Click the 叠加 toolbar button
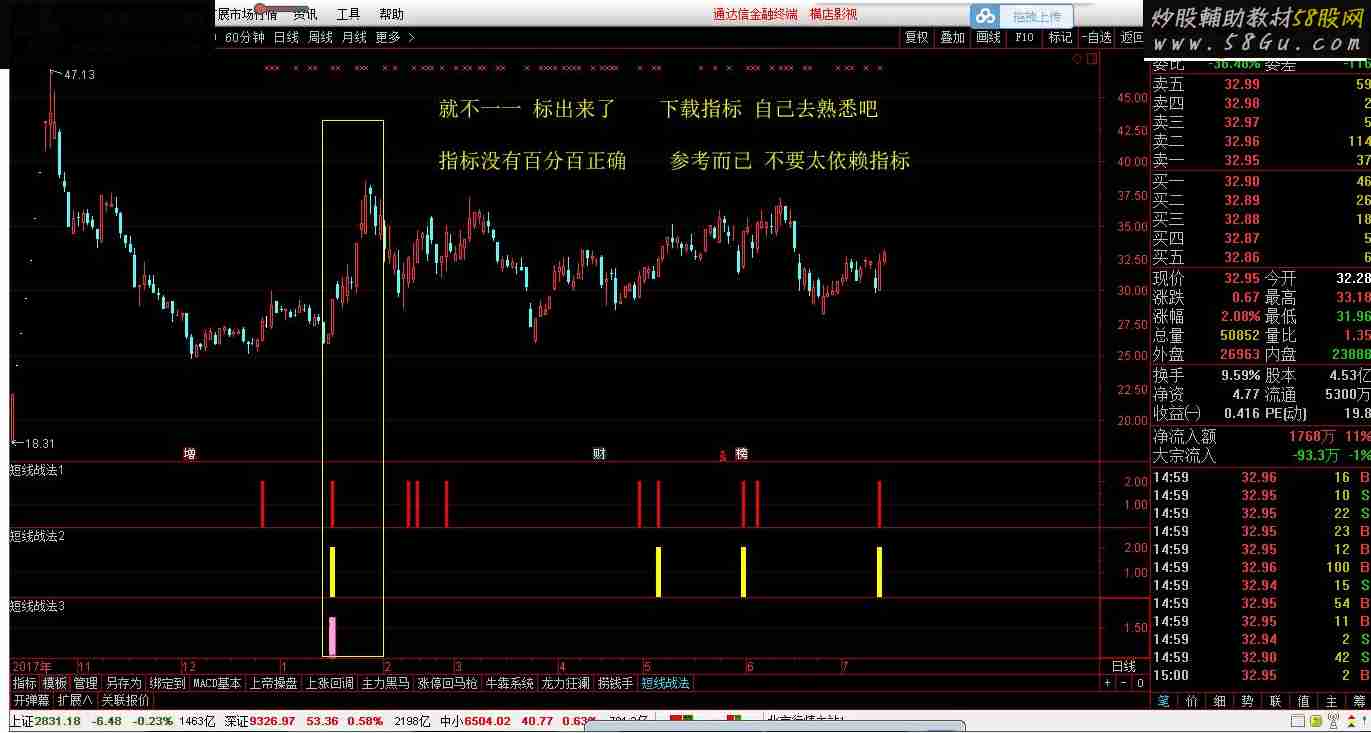 [x=952, y=37]
